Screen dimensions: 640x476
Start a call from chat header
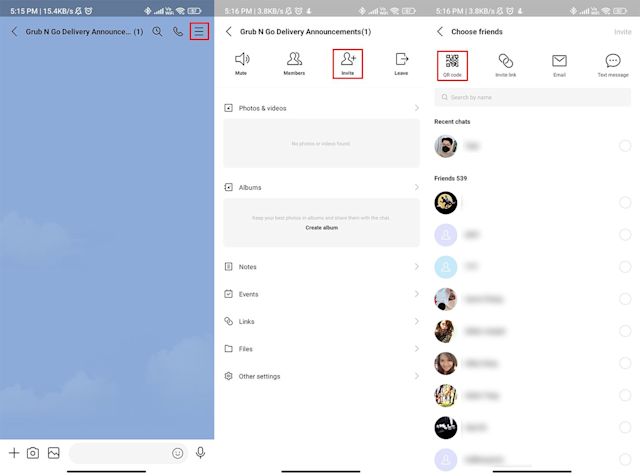point(178,31)
